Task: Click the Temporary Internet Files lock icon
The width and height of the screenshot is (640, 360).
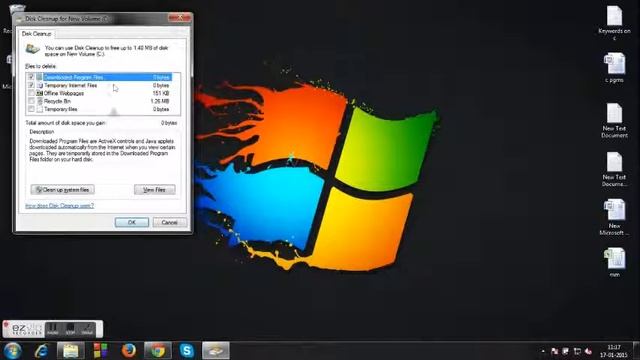Action: coord(40,85)
